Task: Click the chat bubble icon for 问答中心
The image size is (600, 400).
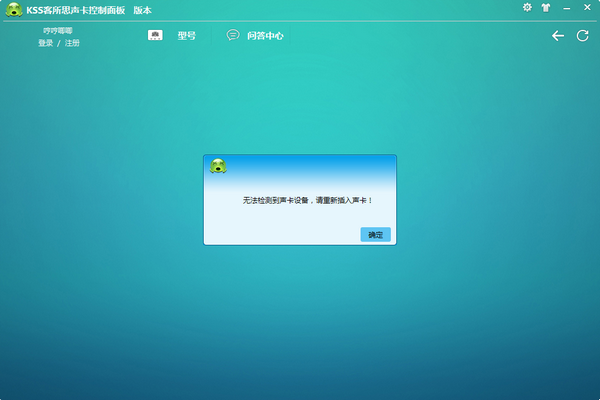Action: 233,35
